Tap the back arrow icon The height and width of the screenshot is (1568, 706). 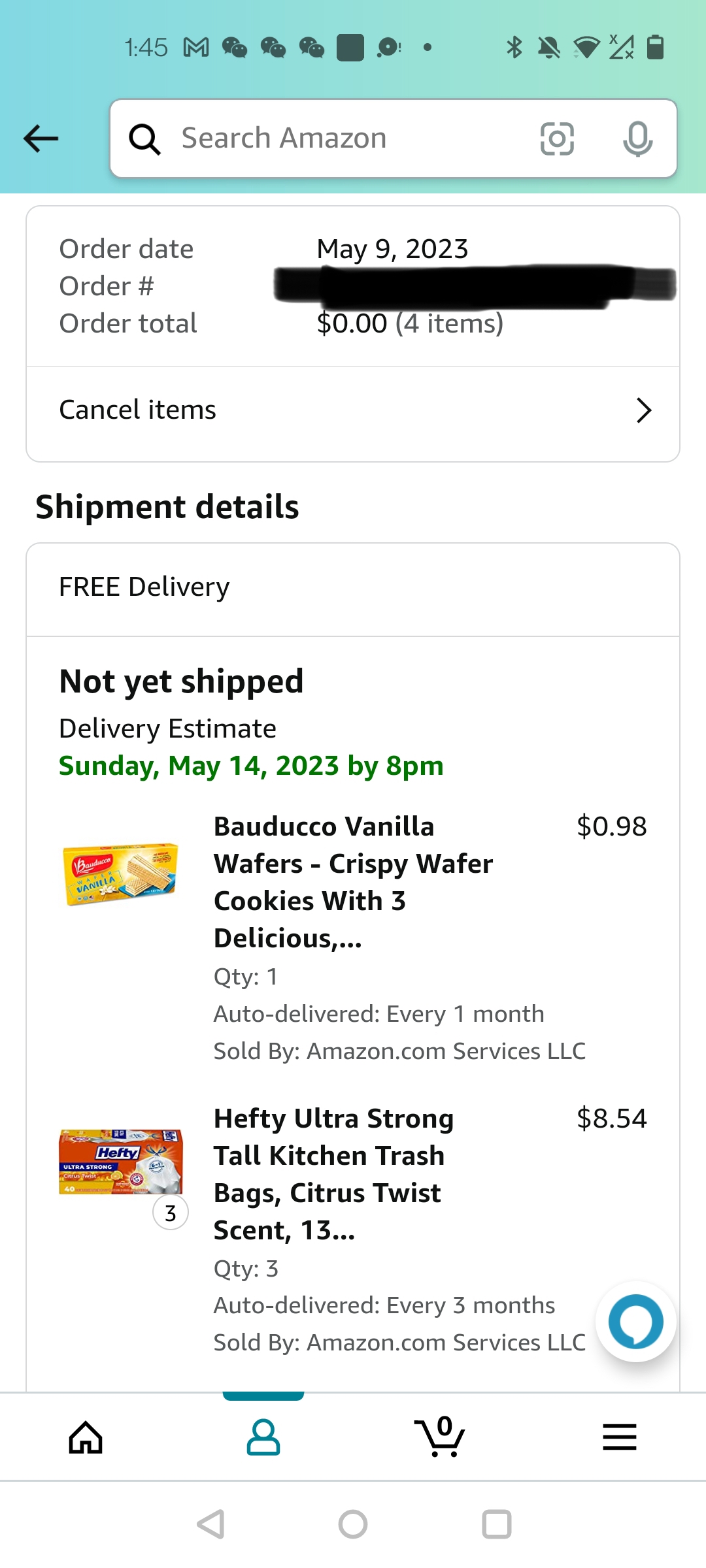point(41,139)
